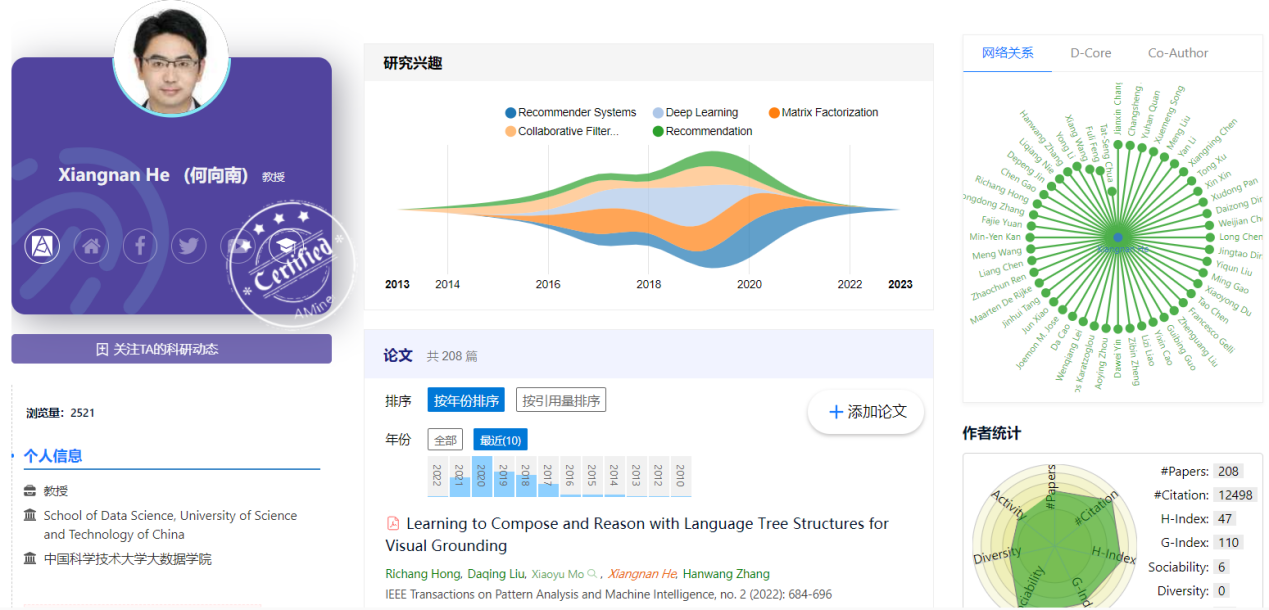The width and height of the screenshot is (1269, 610).
Task: Sort papers by citation count (按引用量排序)
Action: (561, 401)
